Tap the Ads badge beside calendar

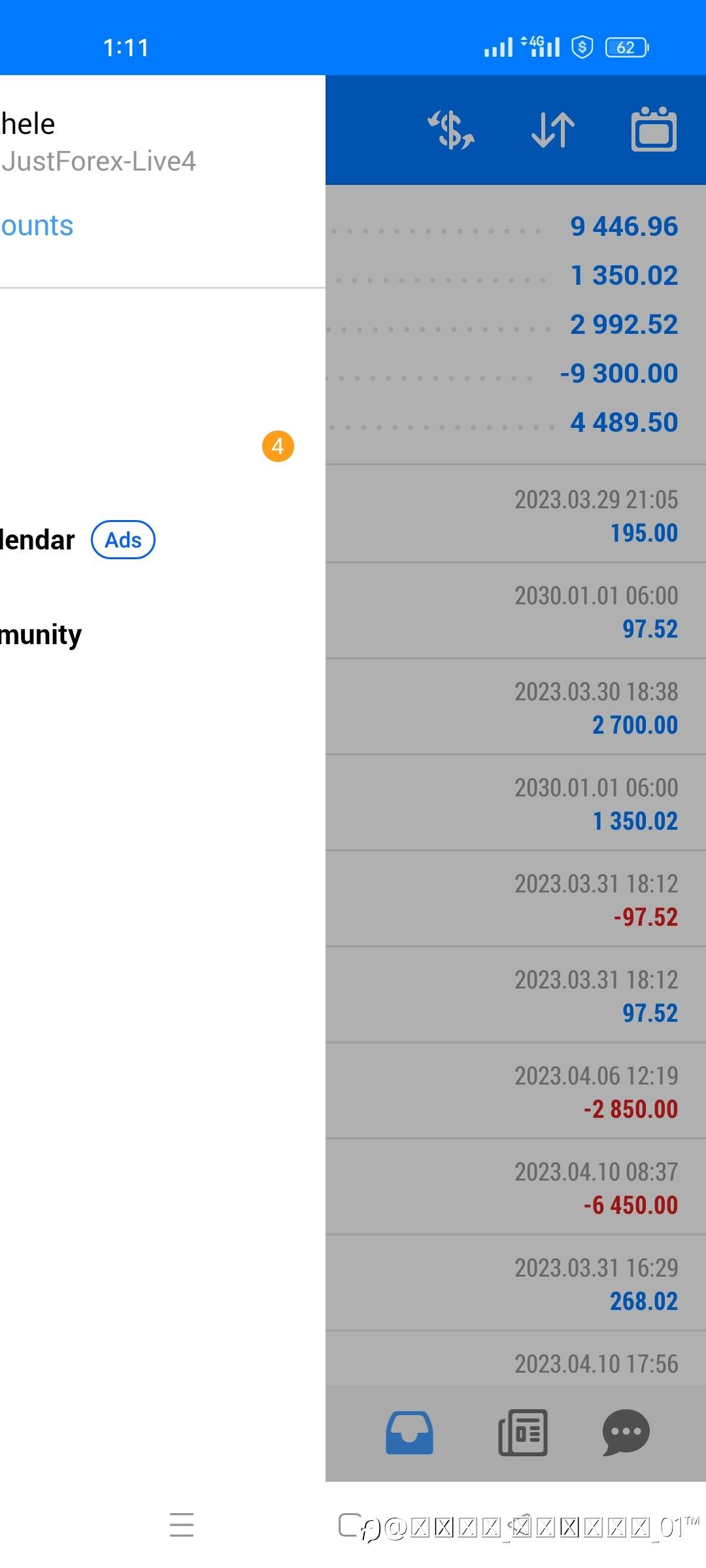tap(123, 540)
